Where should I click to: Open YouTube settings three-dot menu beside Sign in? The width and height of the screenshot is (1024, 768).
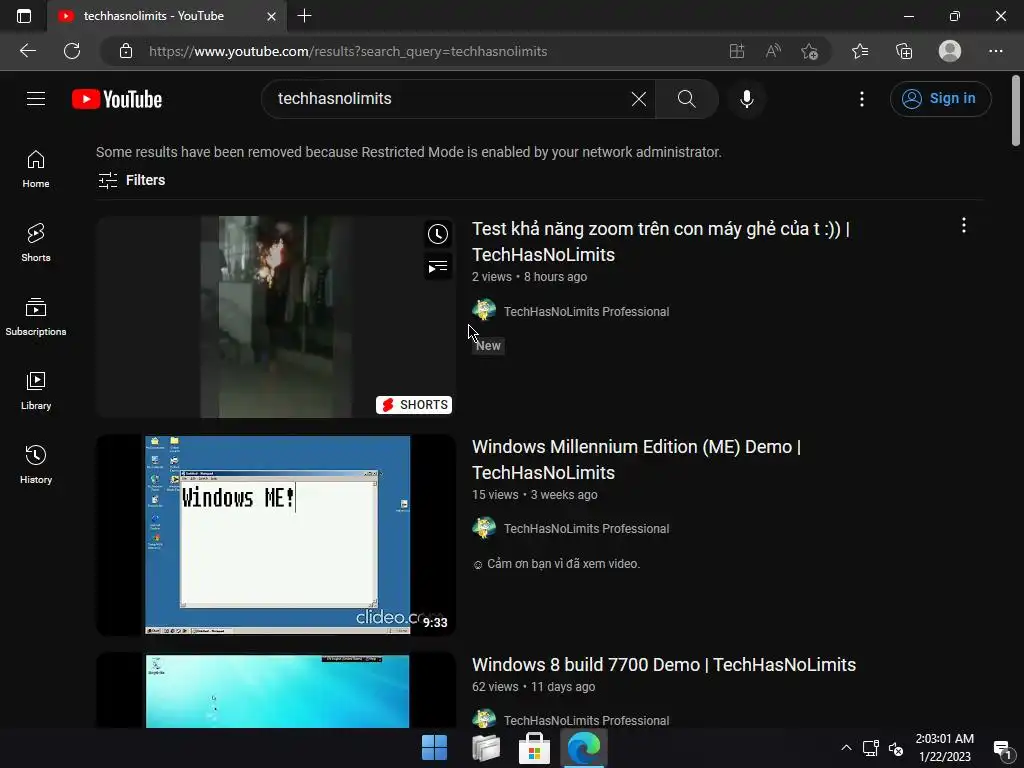(x=862, y=99)
